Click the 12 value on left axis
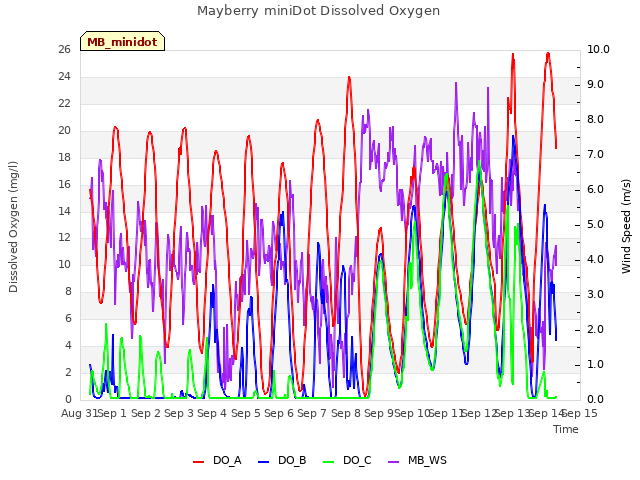Viewport: 640px width, 480px height. tap(64, 237)
